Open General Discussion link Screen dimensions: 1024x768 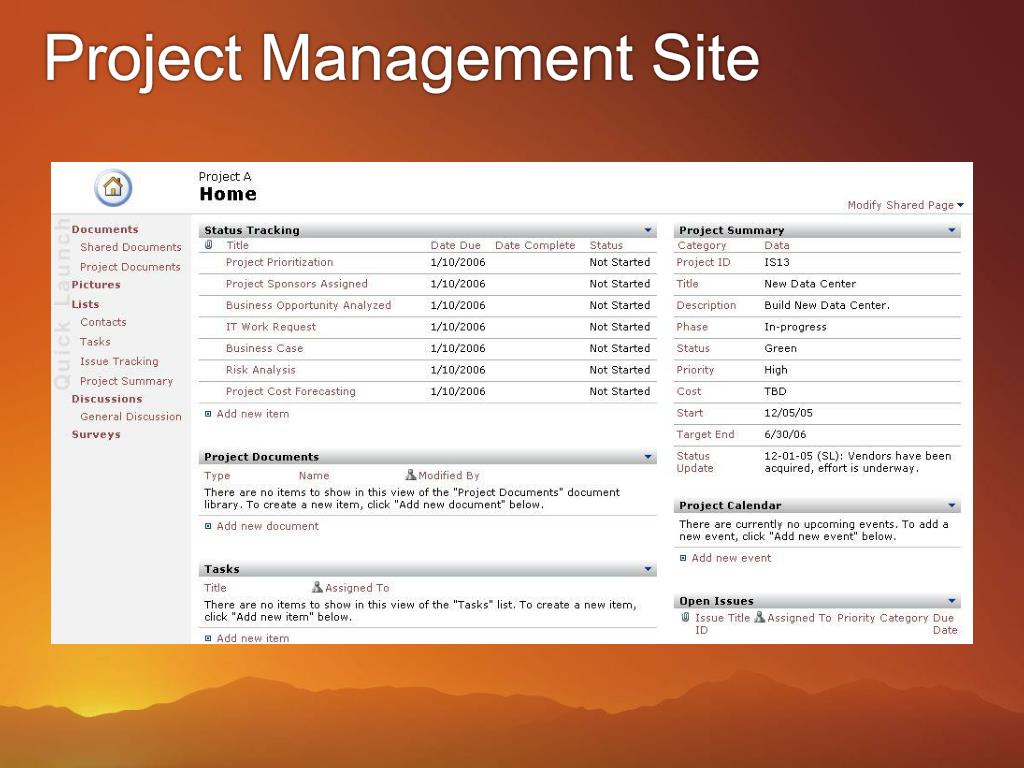(x=131, y=417)
